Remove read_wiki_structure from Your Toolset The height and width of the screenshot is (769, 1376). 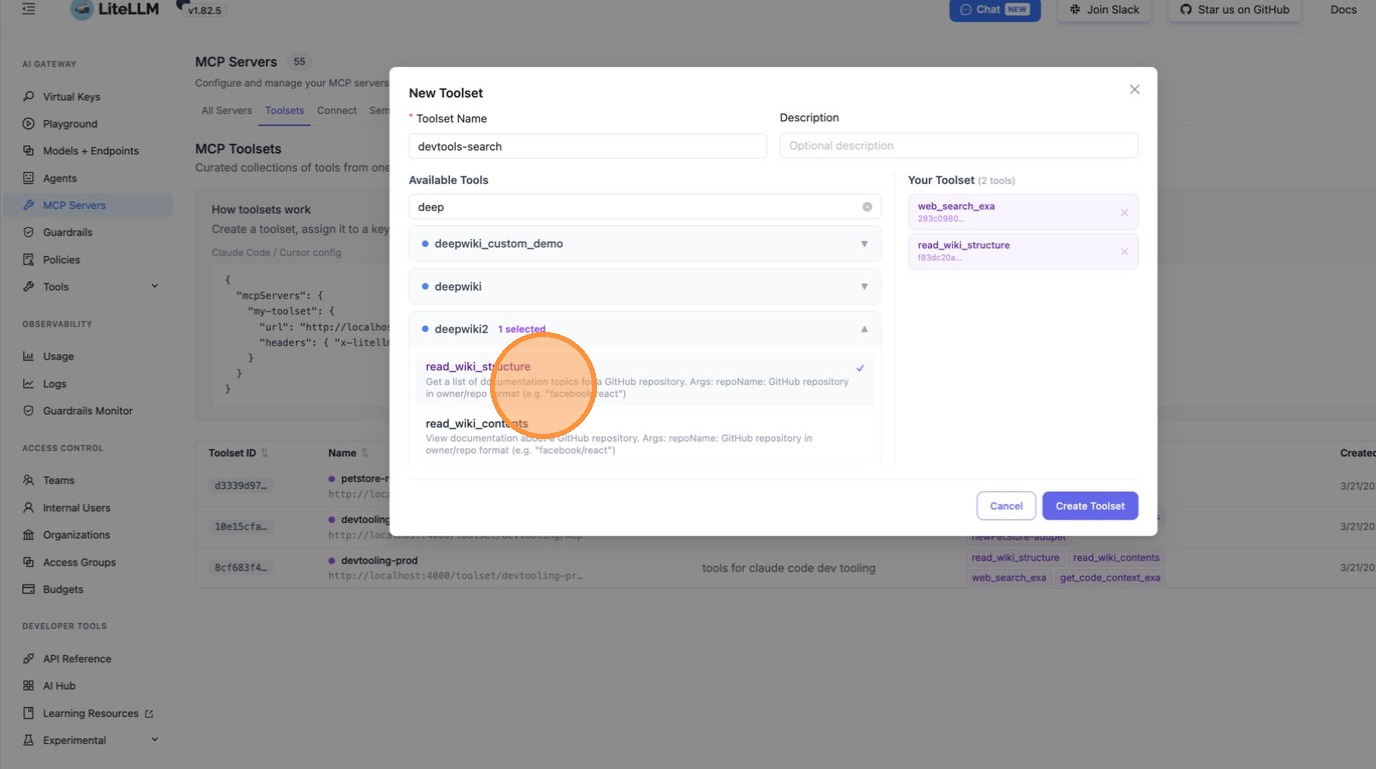[x=1124, y=251]
